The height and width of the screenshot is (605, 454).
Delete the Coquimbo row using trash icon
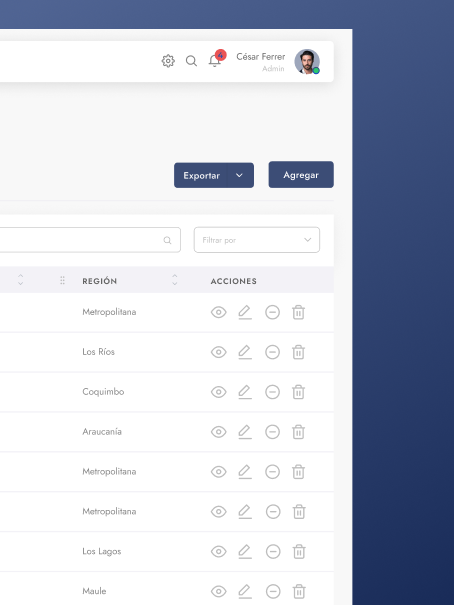pyautogui.click(x=299, y=392)
